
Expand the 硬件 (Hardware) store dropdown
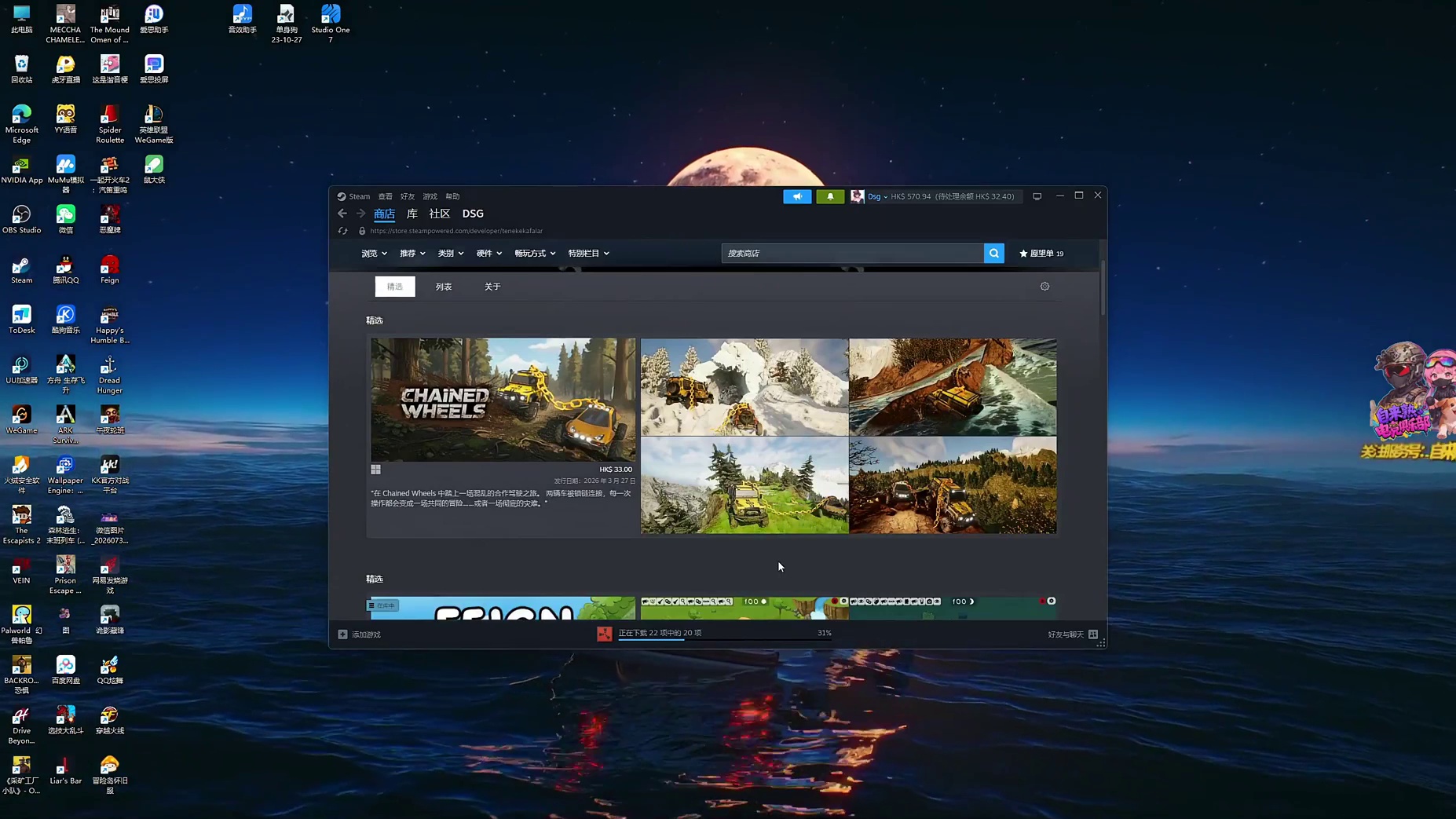[489, 254]
